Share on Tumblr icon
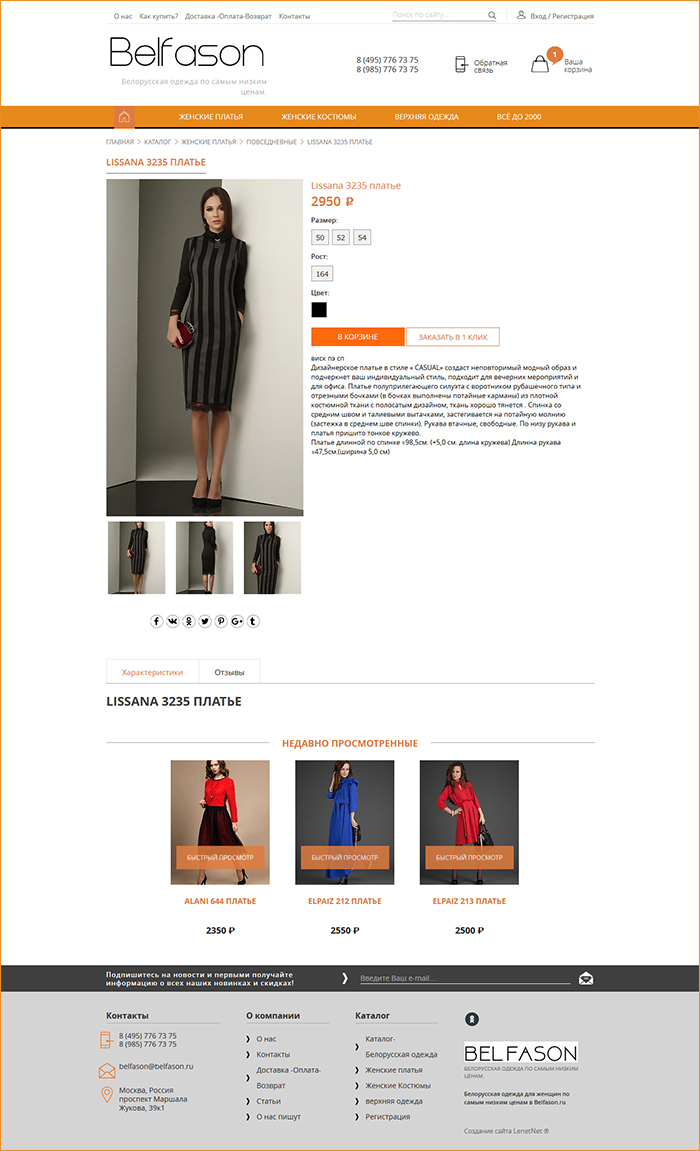 [253, 621]
